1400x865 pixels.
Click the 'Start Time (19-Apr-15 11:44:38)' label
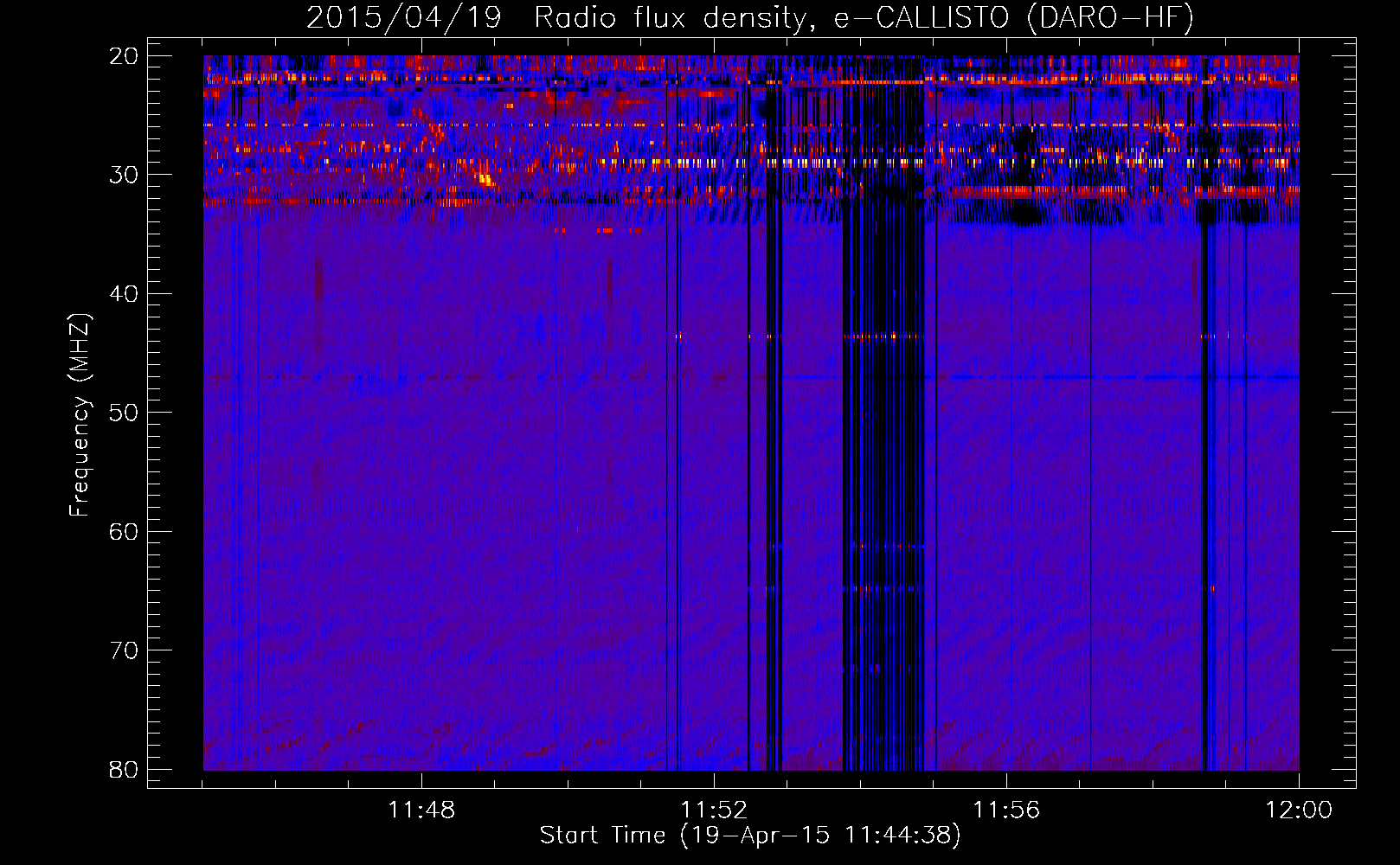click(x=750, y=836)
